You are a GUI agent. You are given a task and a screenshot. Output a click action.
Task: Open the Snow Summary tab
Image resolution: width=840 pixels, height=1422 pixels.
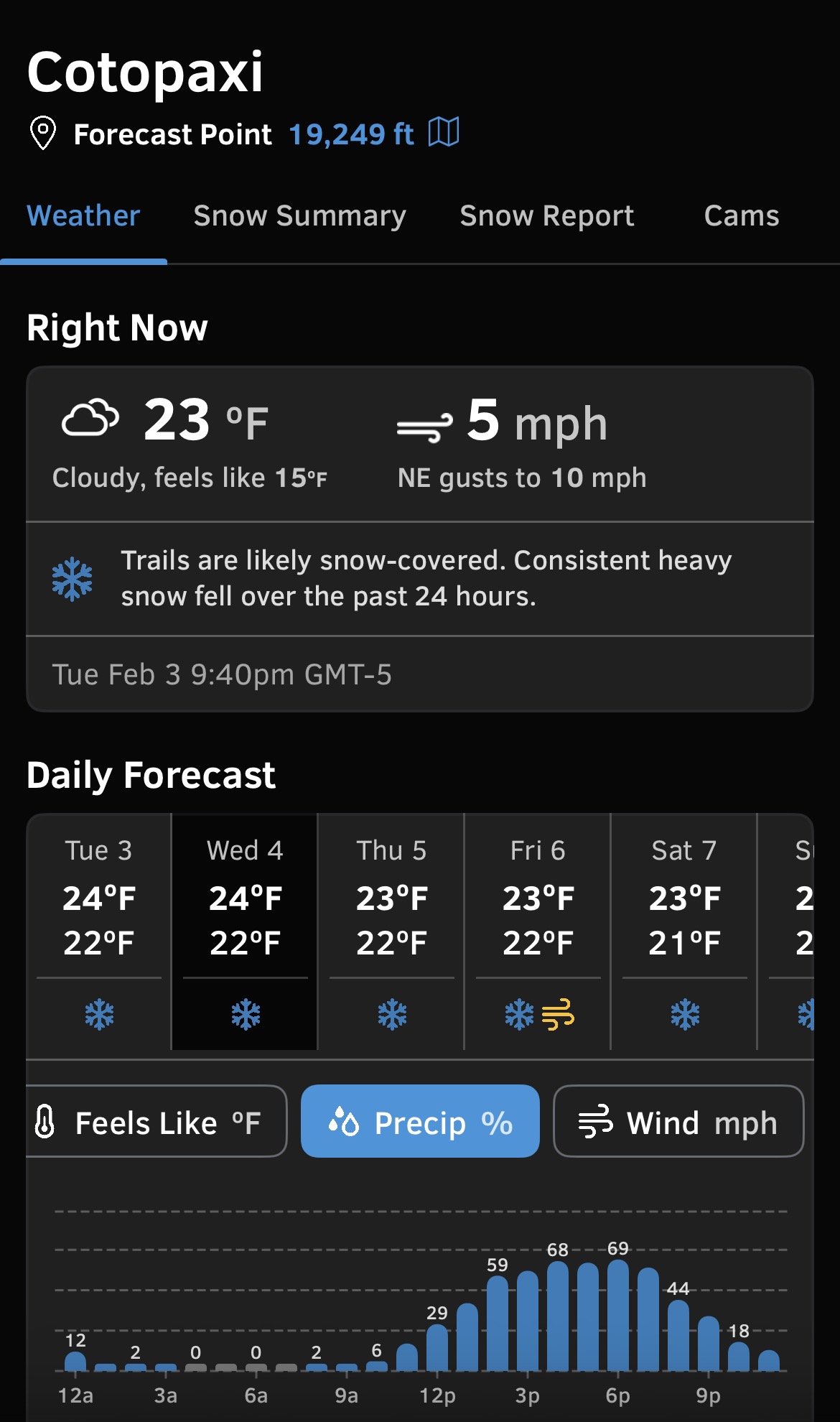point(299,216)
